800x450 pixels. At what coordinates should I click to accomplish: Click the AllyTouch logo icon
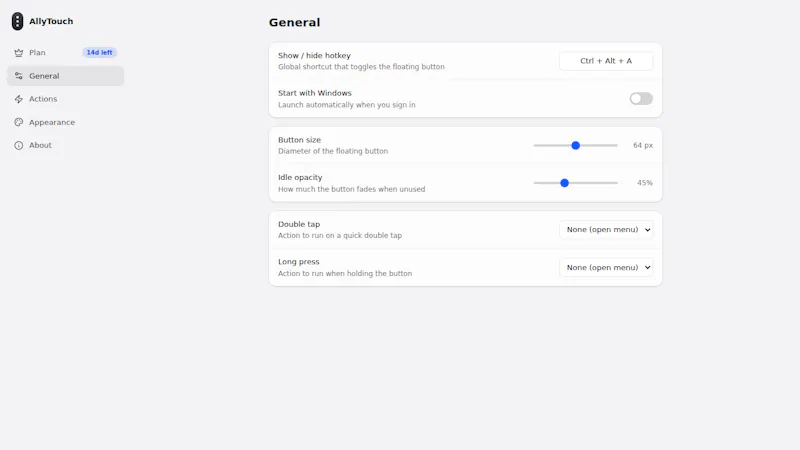tap(17, 21)
